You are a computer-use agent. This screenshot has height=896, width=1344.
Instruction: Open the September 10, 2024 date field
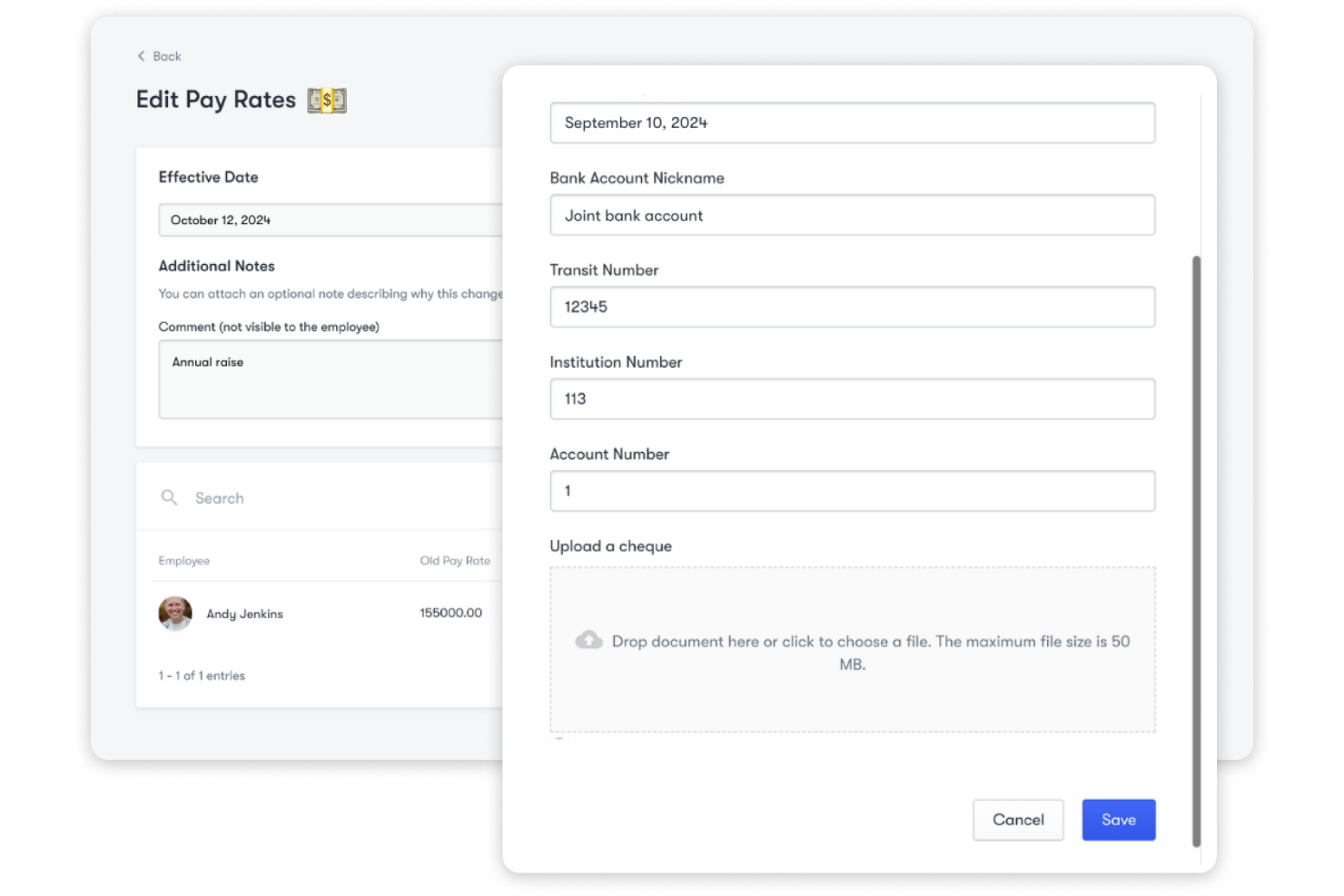click(x=852, y=123)
